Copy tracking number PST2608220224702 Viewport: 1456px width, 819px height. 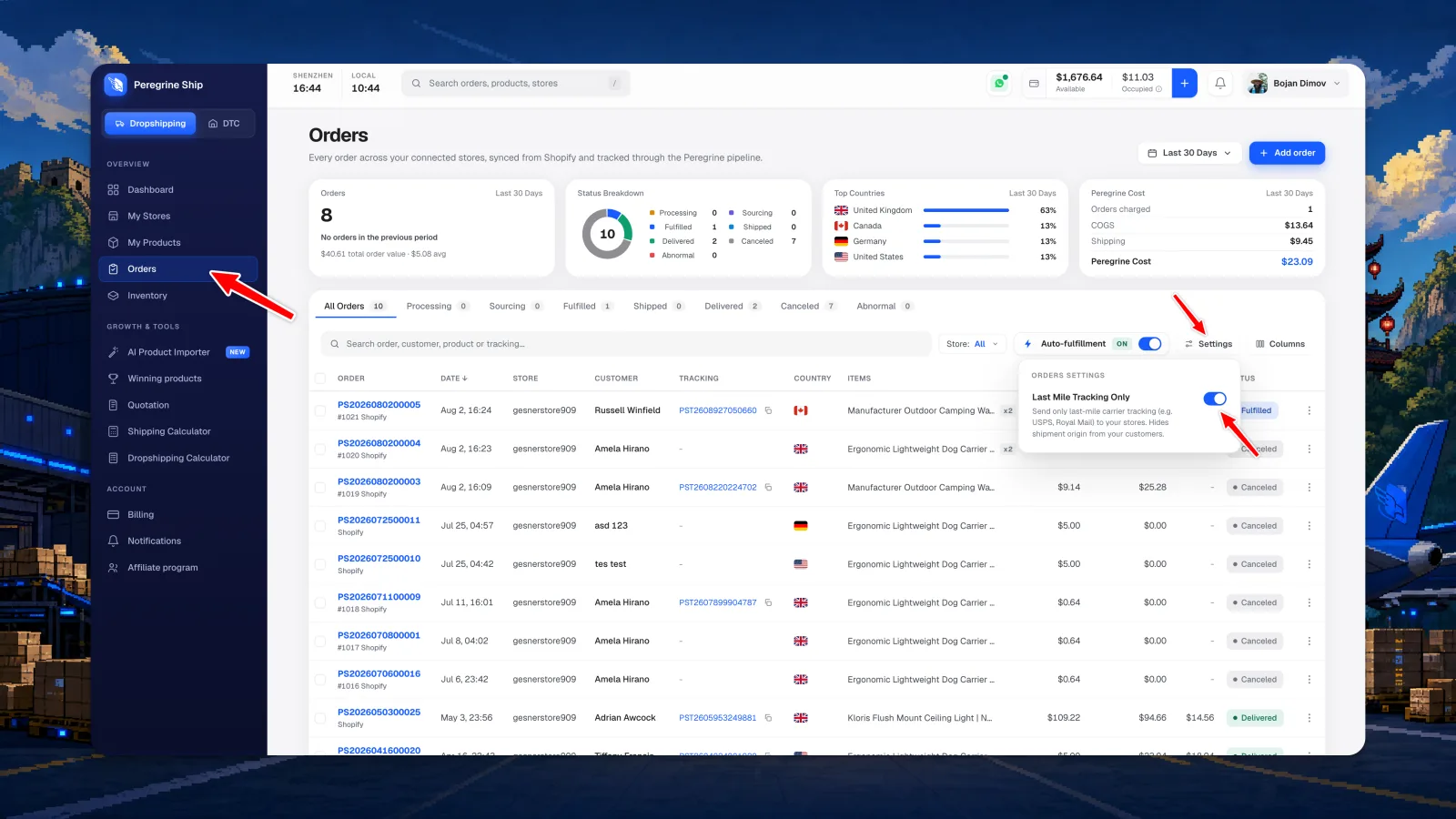[x=768, y=488]
